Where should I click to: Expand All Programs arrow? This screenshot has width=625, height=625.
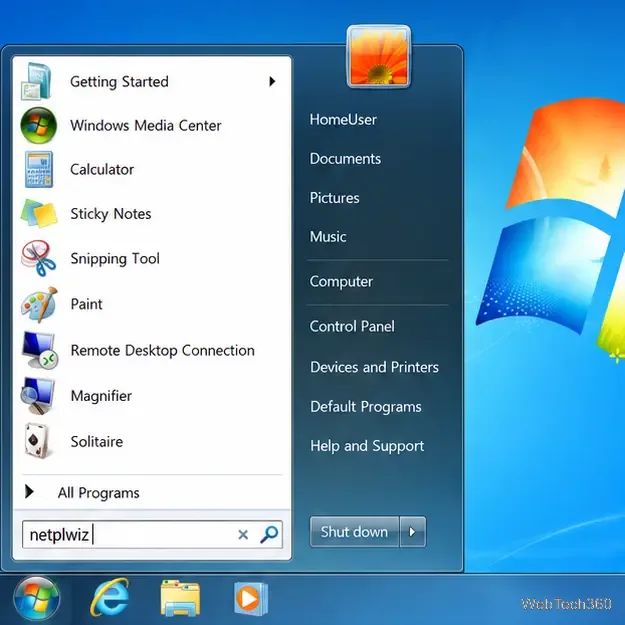click(29, 492)
